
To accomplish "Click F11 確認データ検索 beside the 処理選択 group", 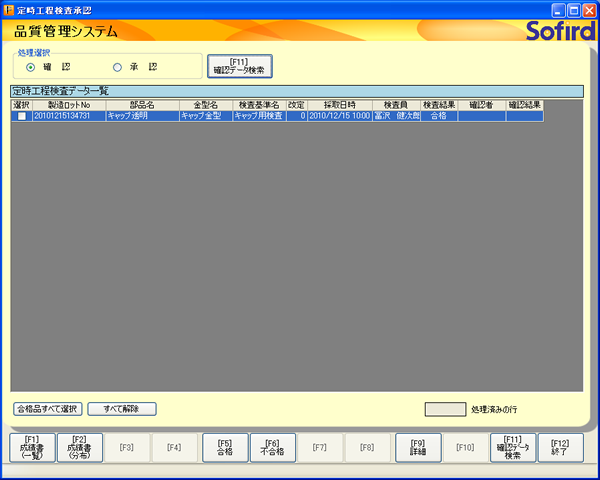I will click(239, 66).
